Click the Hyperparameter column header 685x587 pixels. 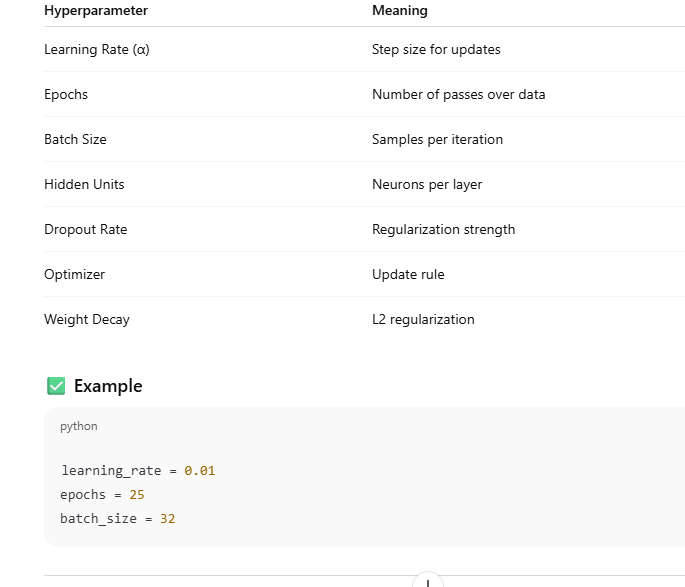pyautogui.click(x=96, y=10)
